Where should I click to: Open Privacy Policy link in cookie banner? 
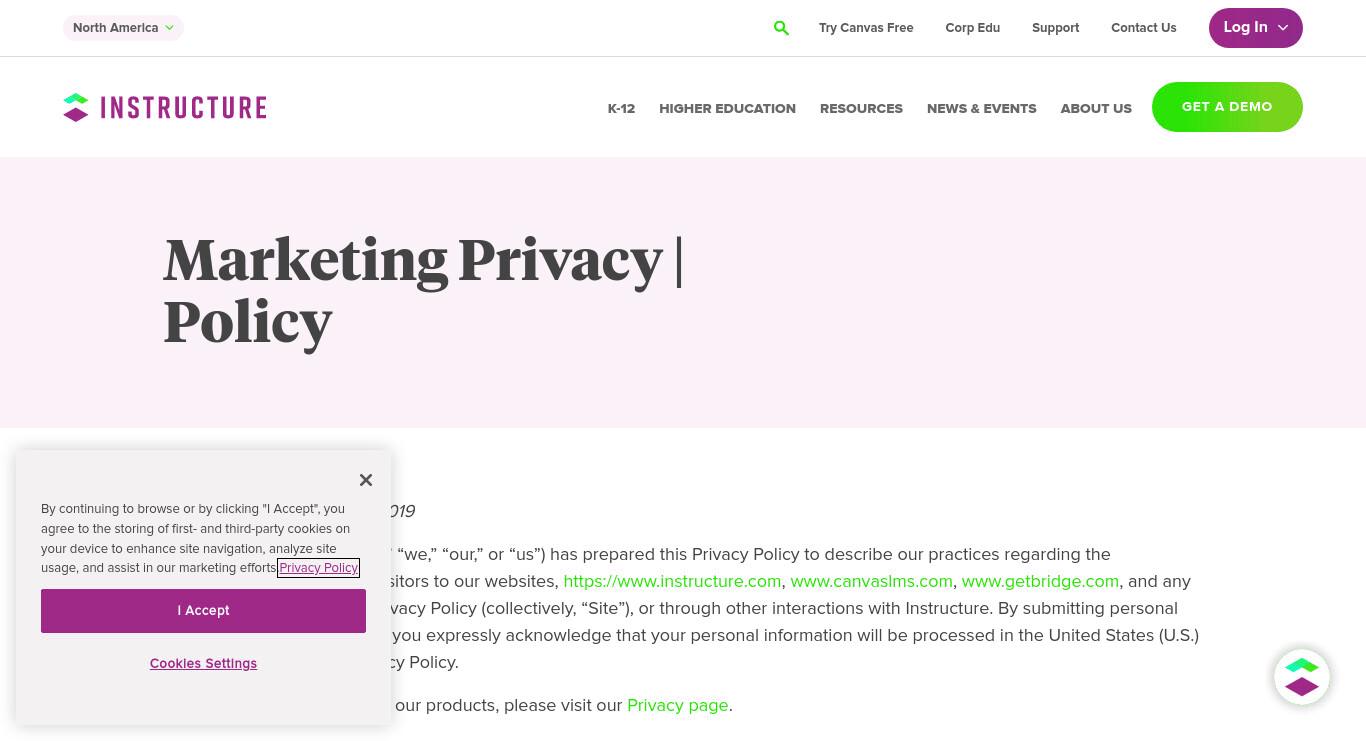point(318,568)
